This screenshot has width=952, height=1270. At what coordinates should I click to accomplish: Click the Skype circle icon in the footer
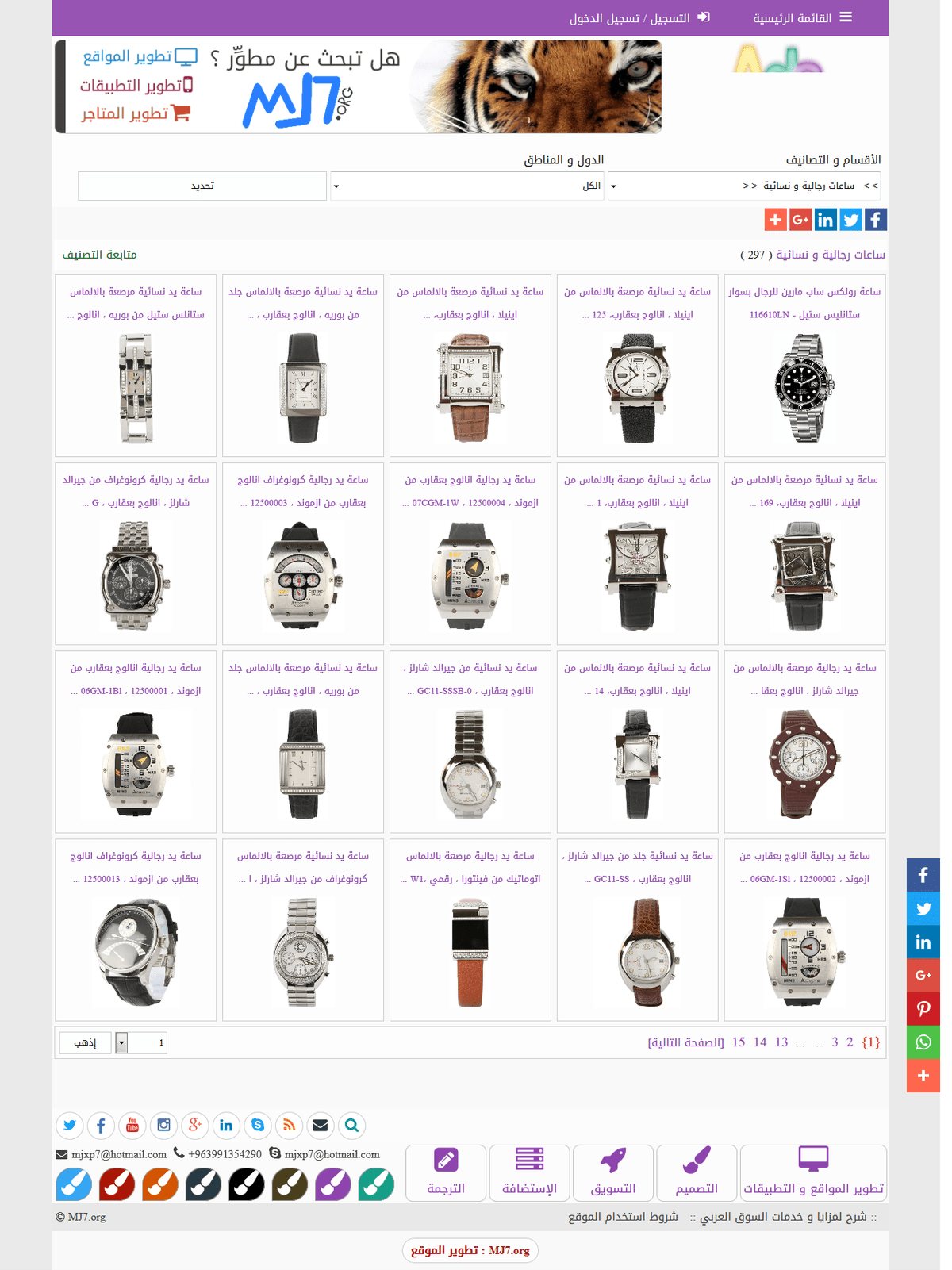point(258,1125)
